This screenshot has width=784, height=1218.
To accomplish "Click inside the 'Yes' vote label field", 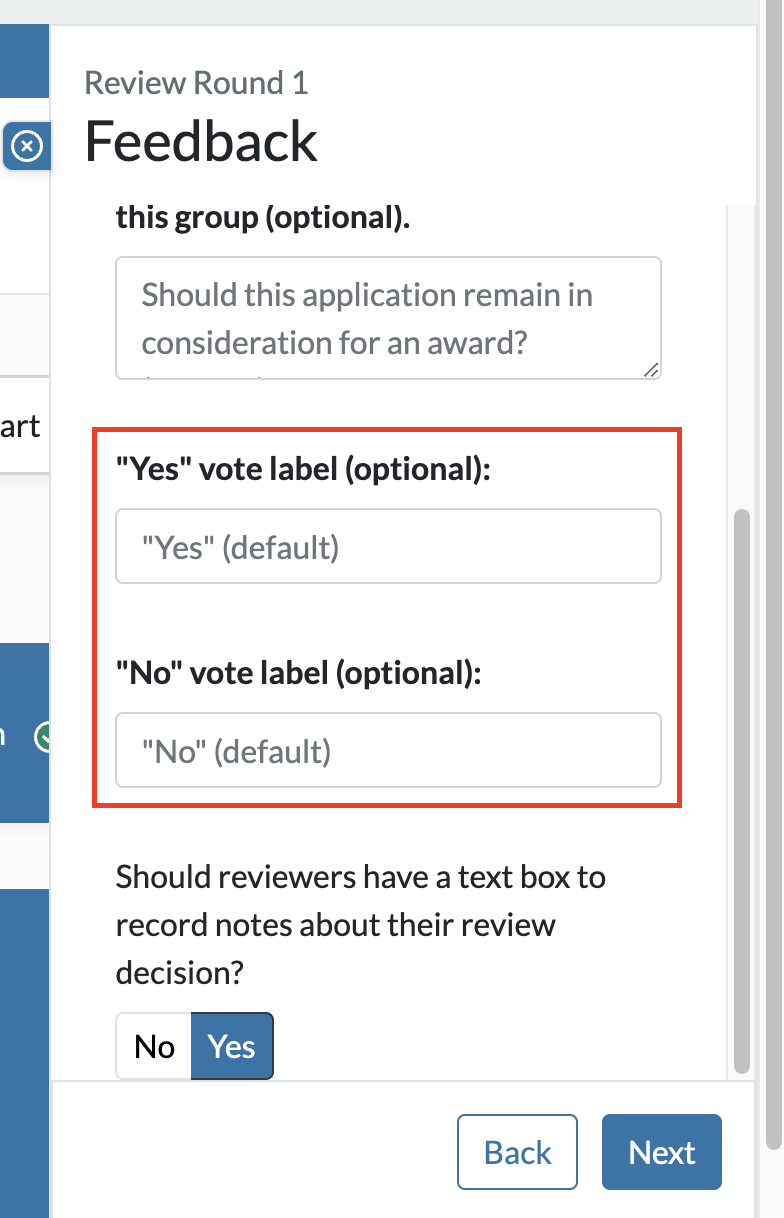I will coord(388,546).
